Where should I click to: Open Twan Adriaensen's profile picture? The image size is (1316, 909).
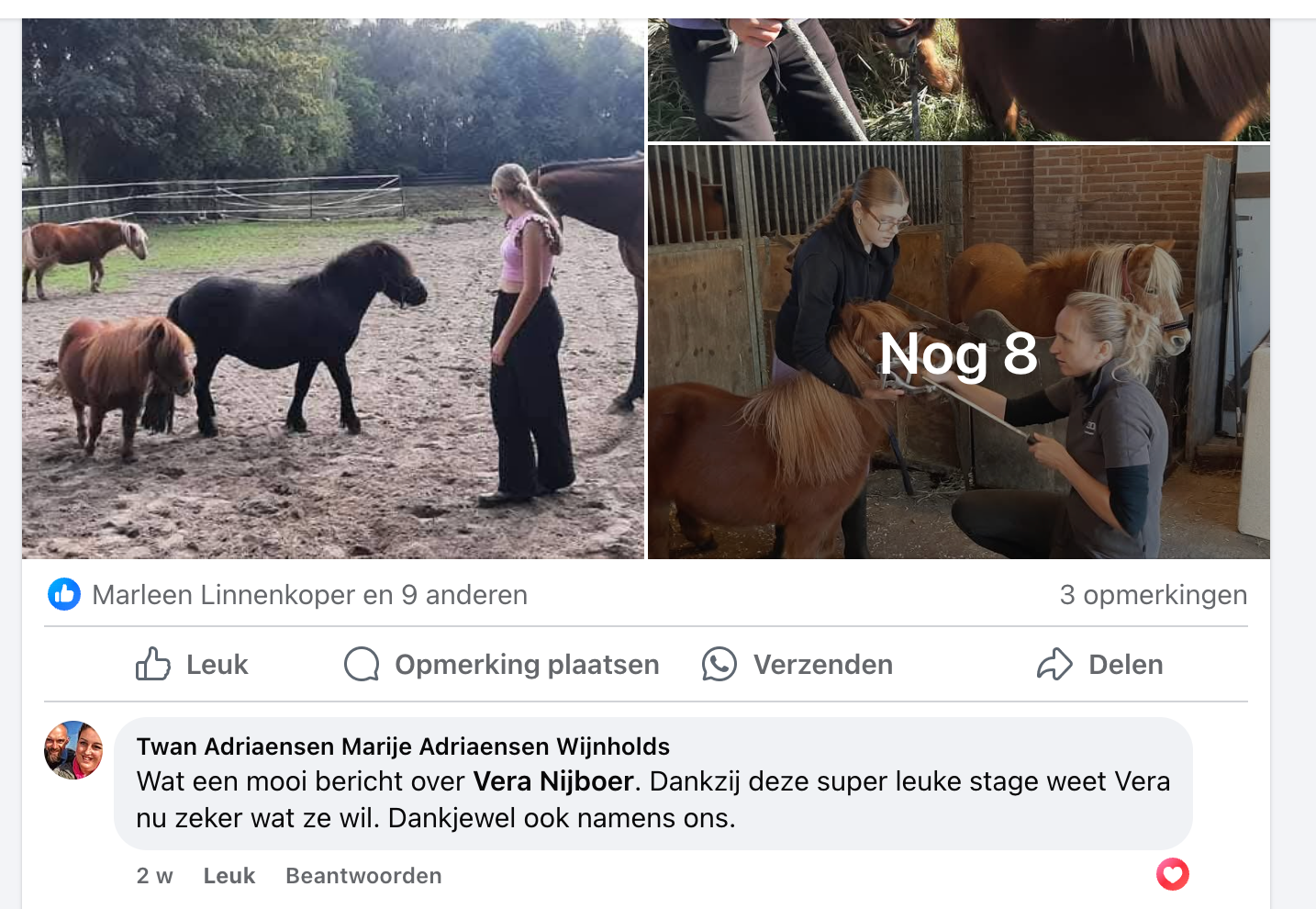[x=73, y=750]
